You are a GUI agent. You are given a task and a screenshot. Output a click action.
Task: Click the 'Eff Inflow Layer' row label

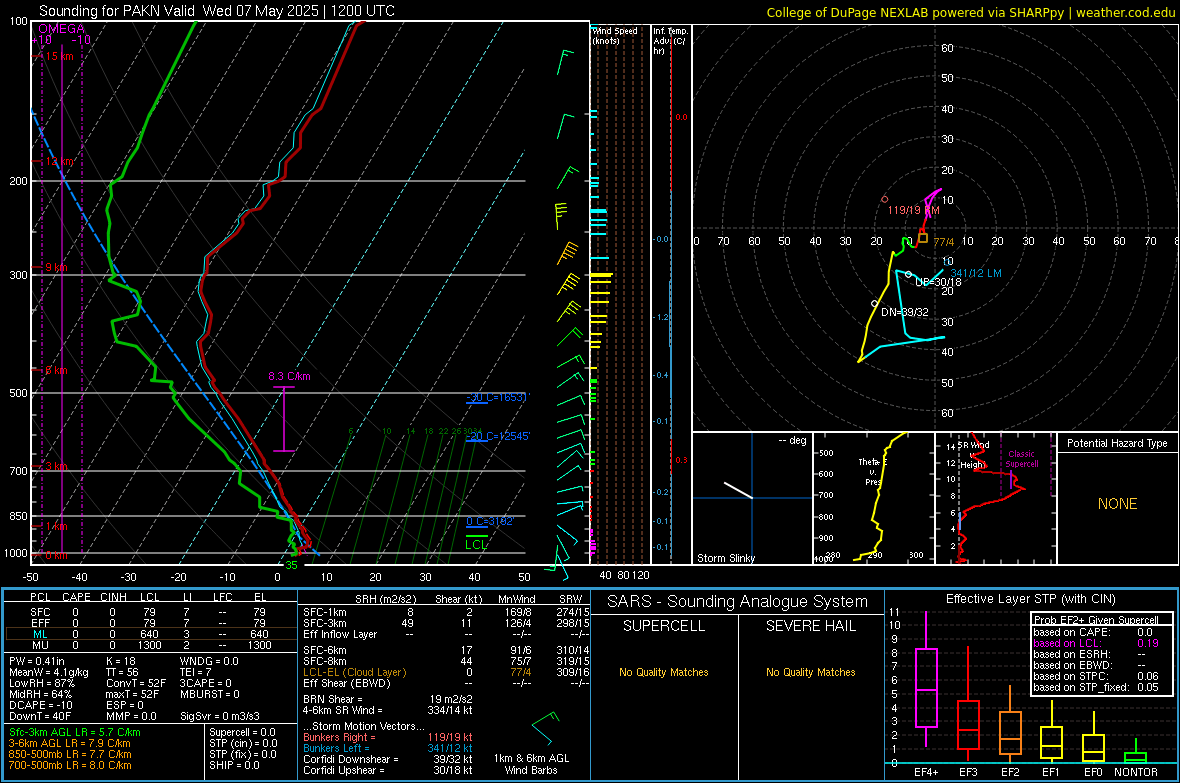(x=340, y=634)
